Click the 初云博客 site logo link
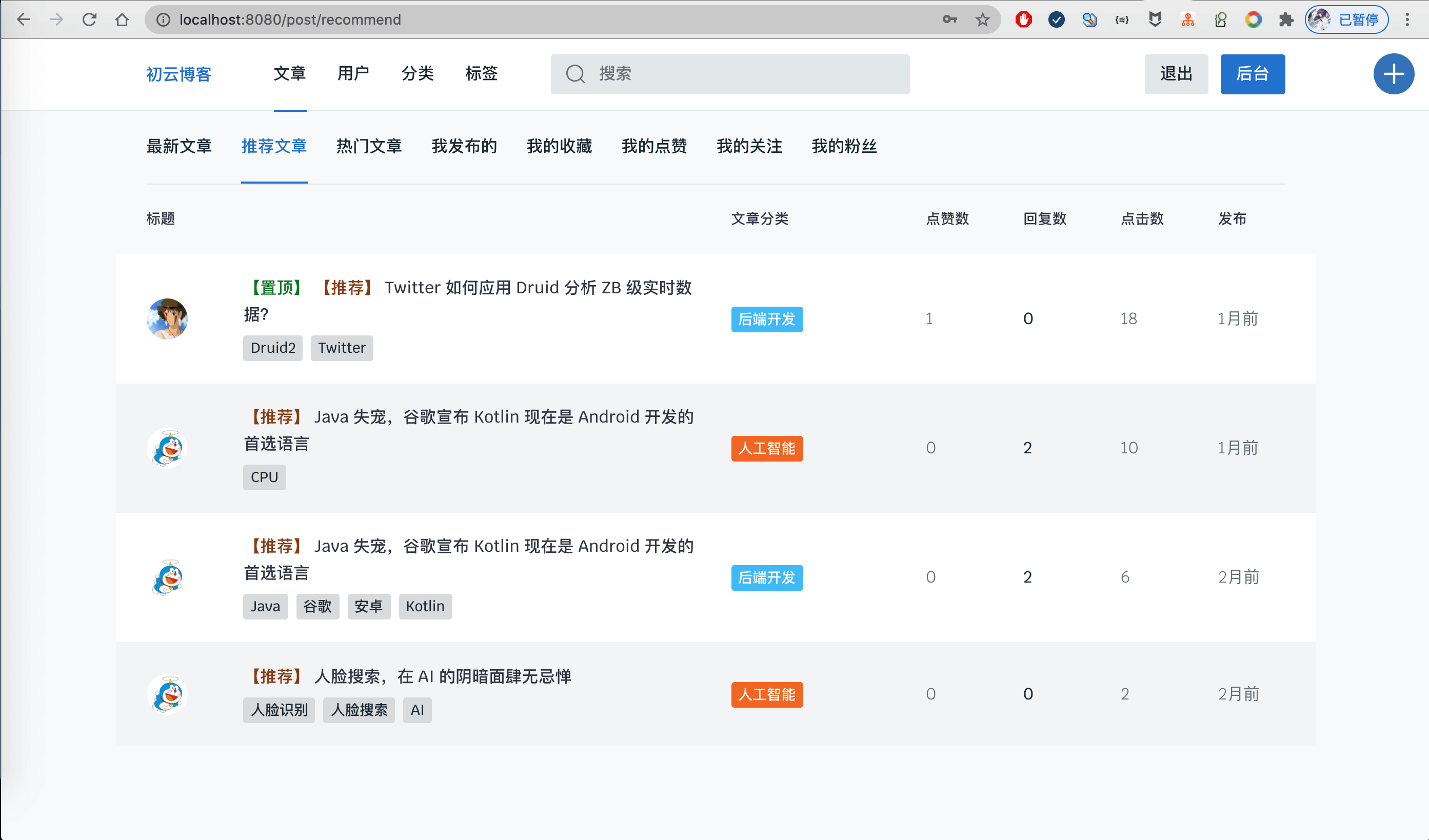The height and width of the screenshot is (840, 1429). pos(178,73)
